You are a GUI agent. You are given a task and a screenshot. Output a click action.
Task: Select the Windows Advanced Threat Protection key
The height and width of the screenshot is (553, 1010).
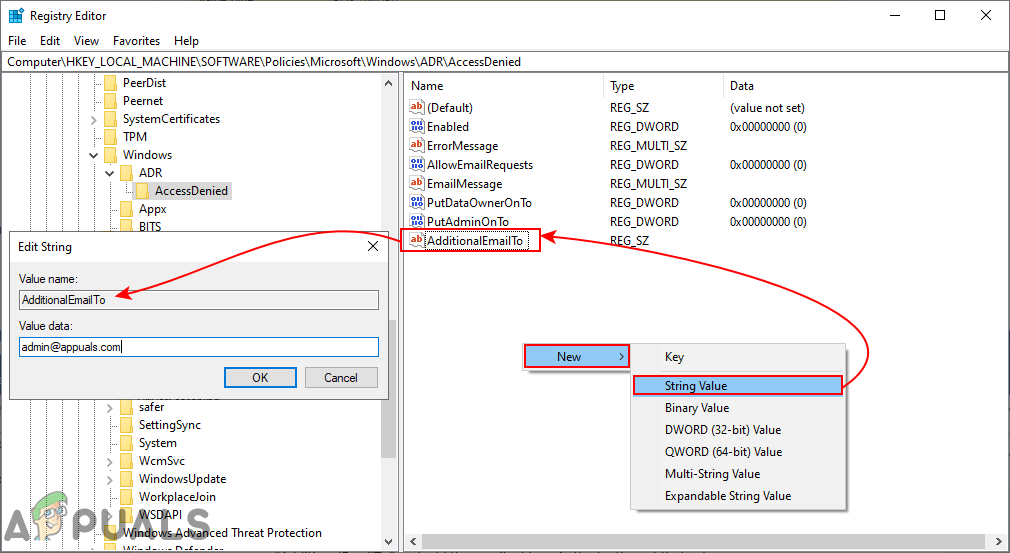tap(222, 533)
